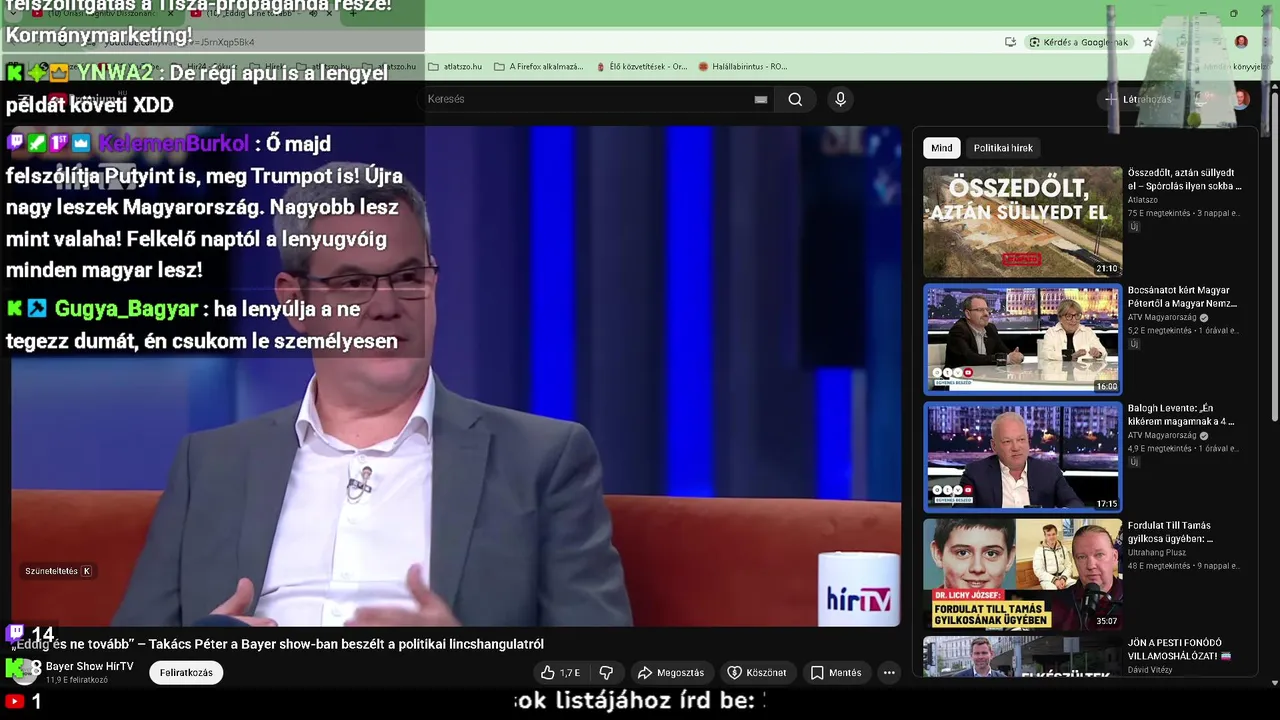Viewport: 1280px width, 720px height.
Task: Open the on-screen keyboard icon in search box
Action: point(761,99)
